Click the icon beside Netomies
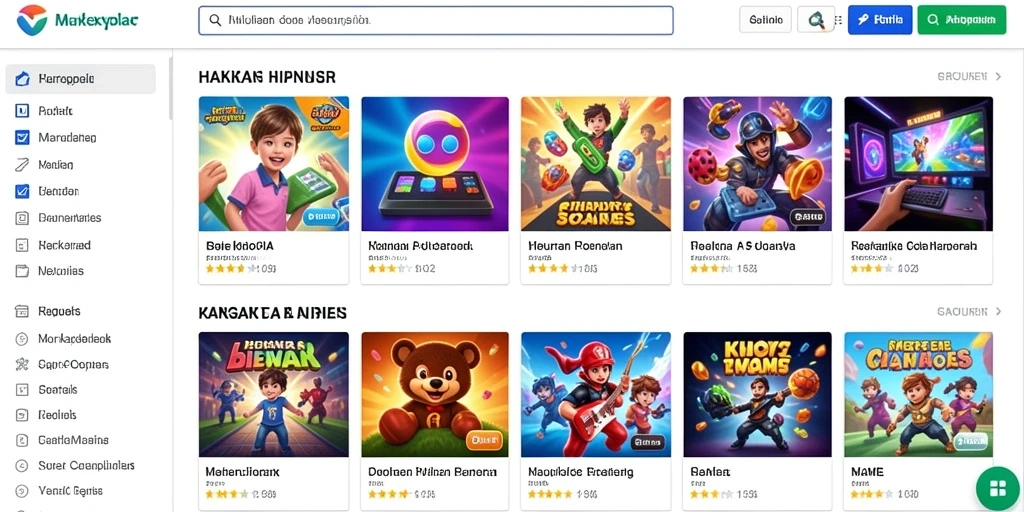 point(22,271)
